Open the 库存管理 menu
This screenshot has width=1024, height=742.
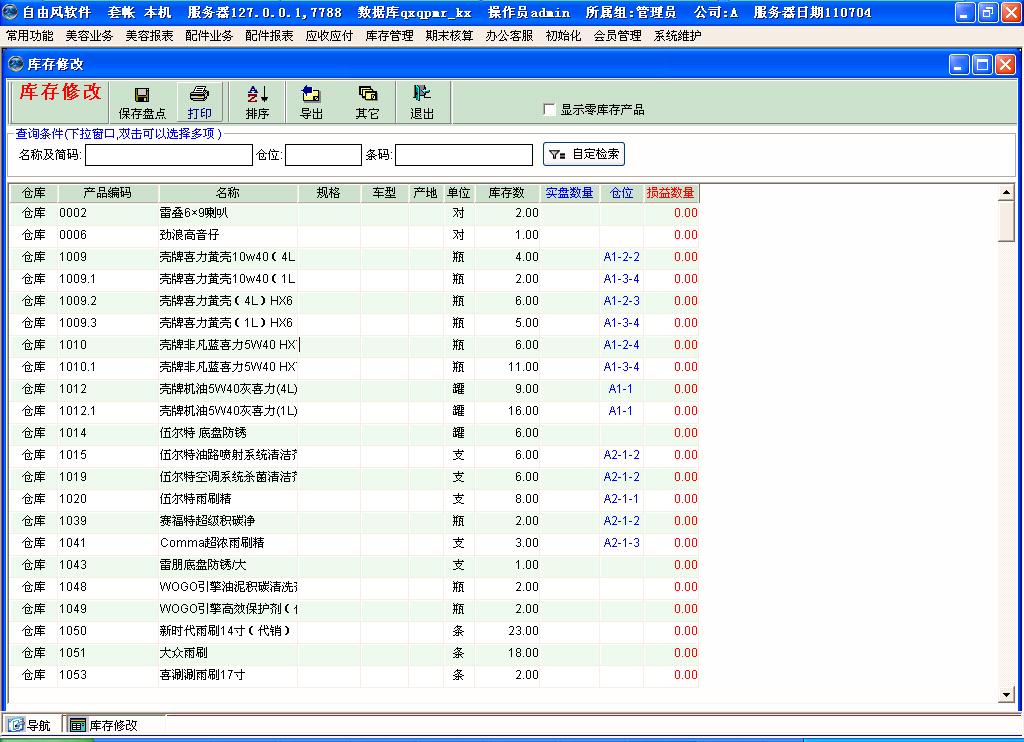[x=389, y=36]
